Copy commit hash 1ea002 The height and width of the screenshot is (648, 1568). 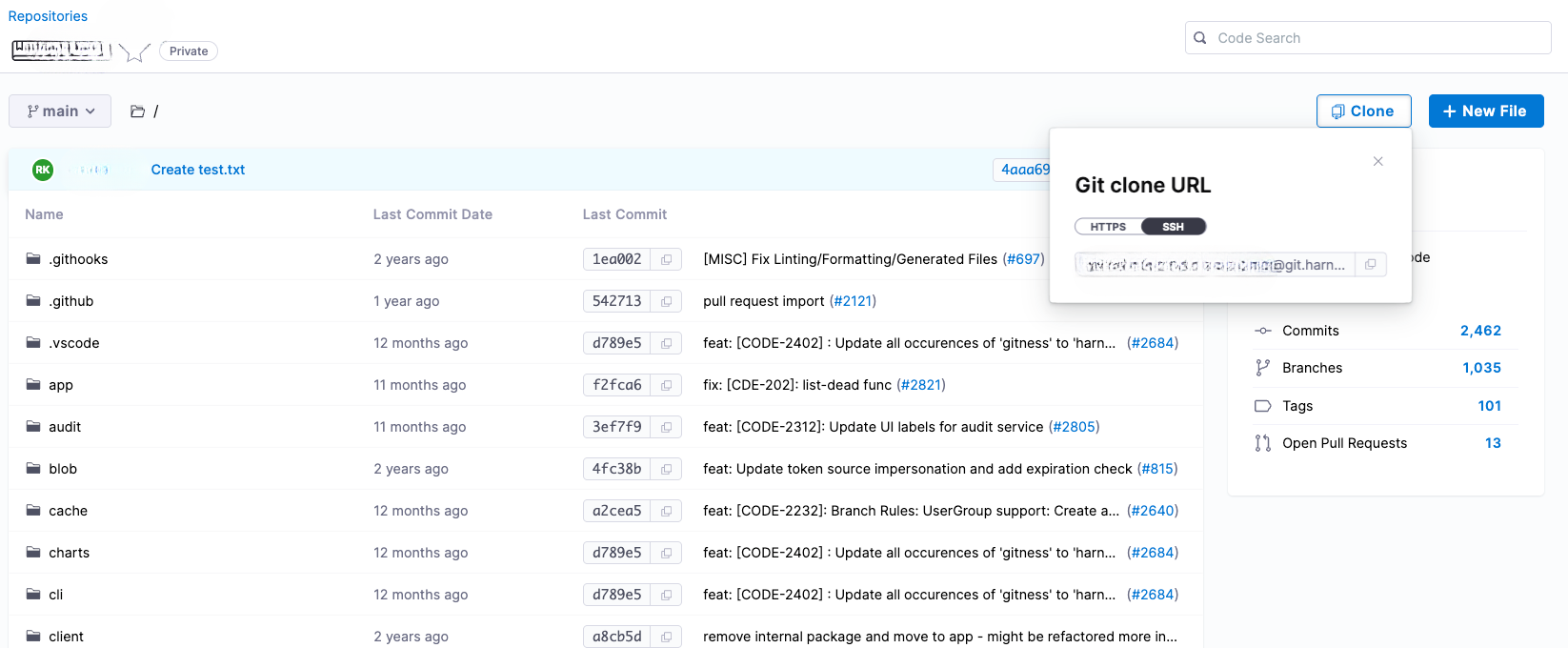pos(666,259)
